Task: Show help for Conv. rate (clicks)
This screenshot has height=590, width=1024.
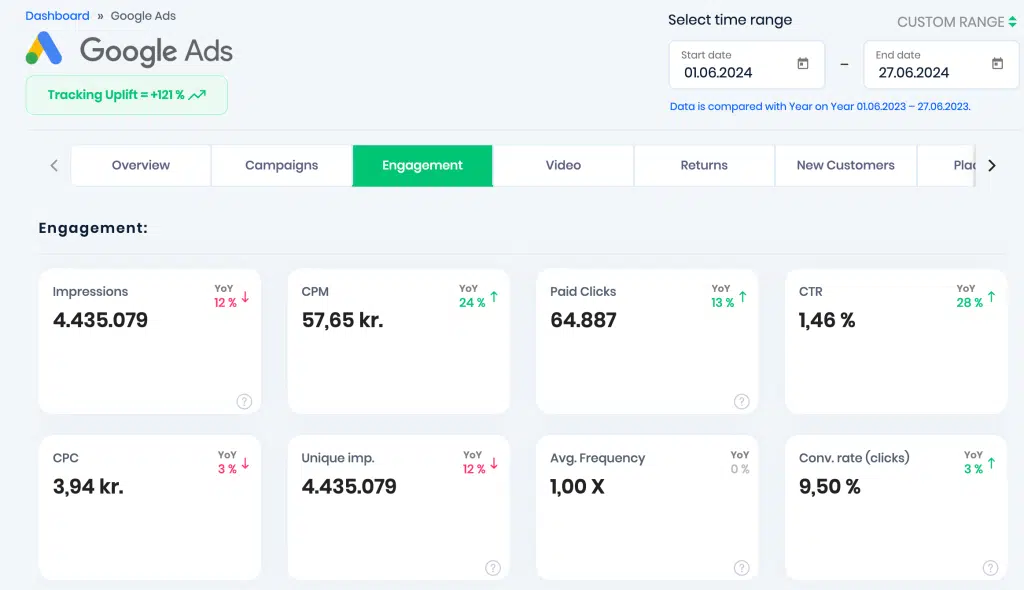Action: [x=990, y=568]
